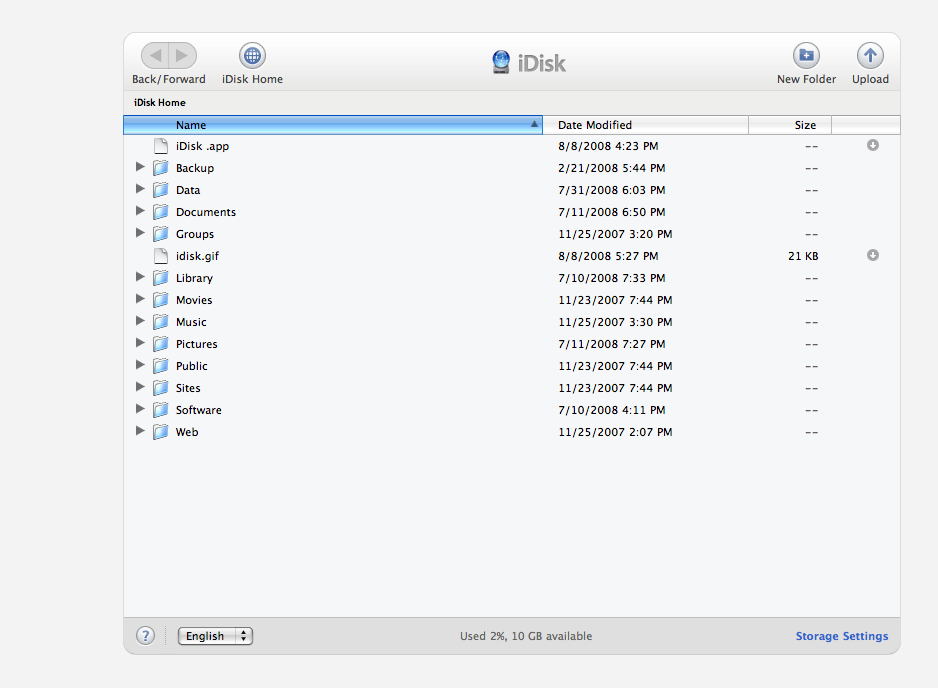Click the Forward navigation arrow
938x688 pixels.
[181, 55]
